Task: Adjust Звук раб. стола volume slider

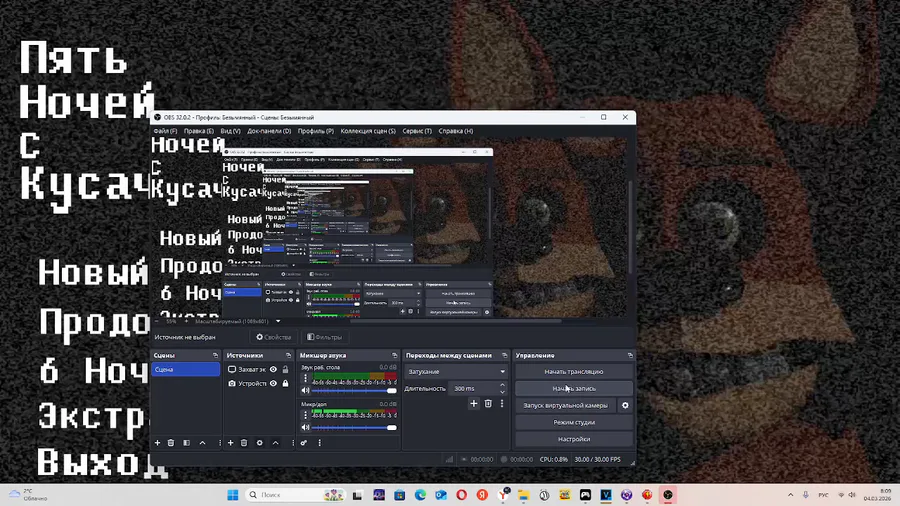Action: click(x=354, y=391)
